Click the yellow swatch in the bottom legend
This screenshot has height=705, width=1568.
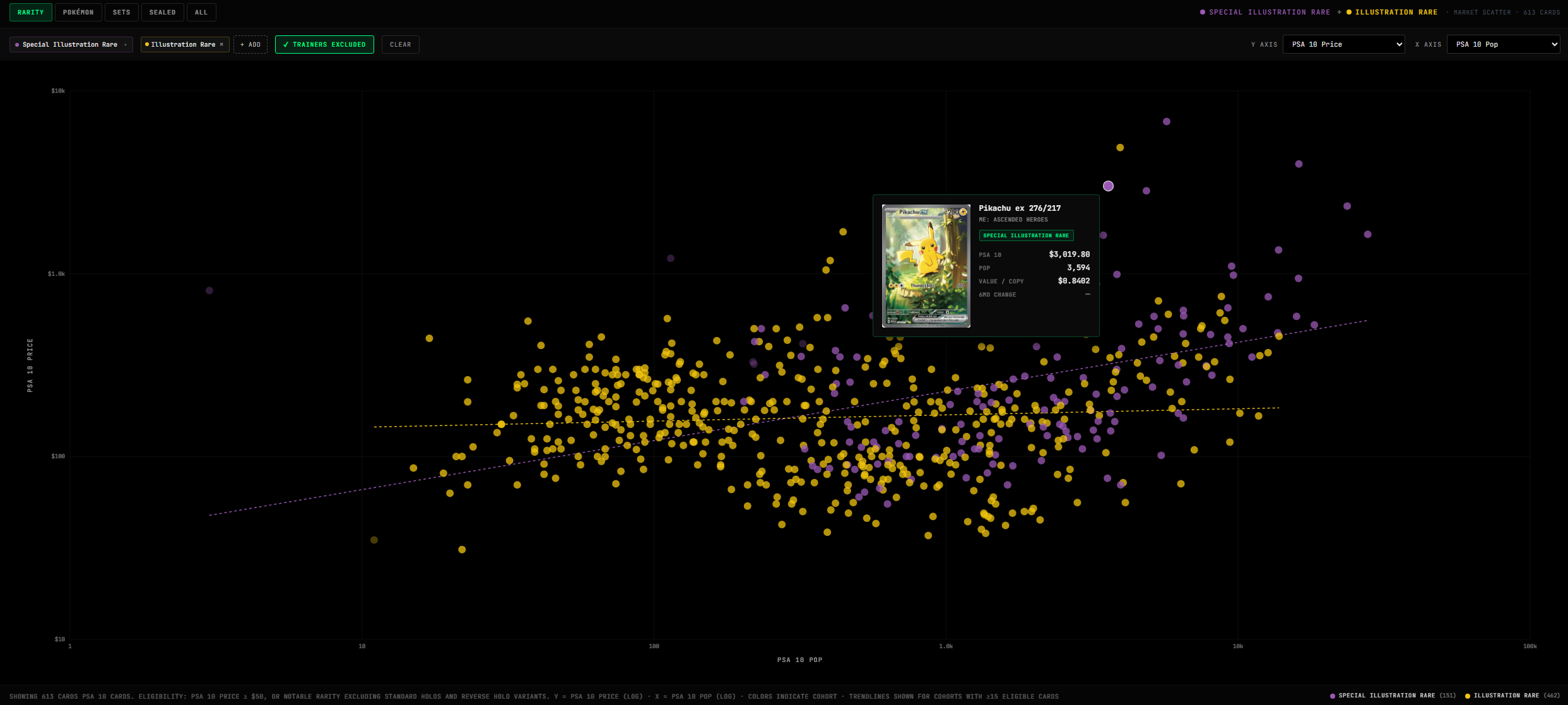click(1468, 696)
